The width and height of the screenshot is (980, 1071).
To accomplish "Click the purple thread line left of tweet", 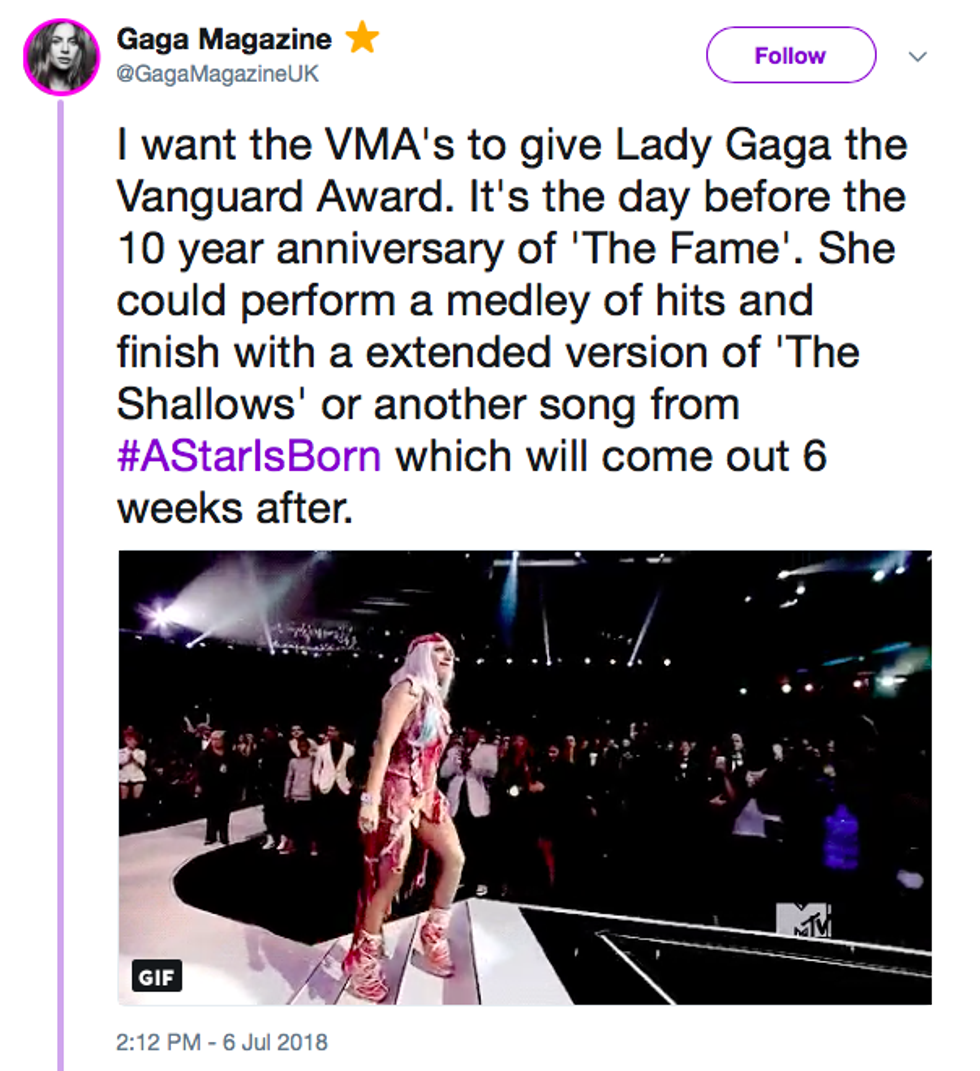I will tap(61, 600).
